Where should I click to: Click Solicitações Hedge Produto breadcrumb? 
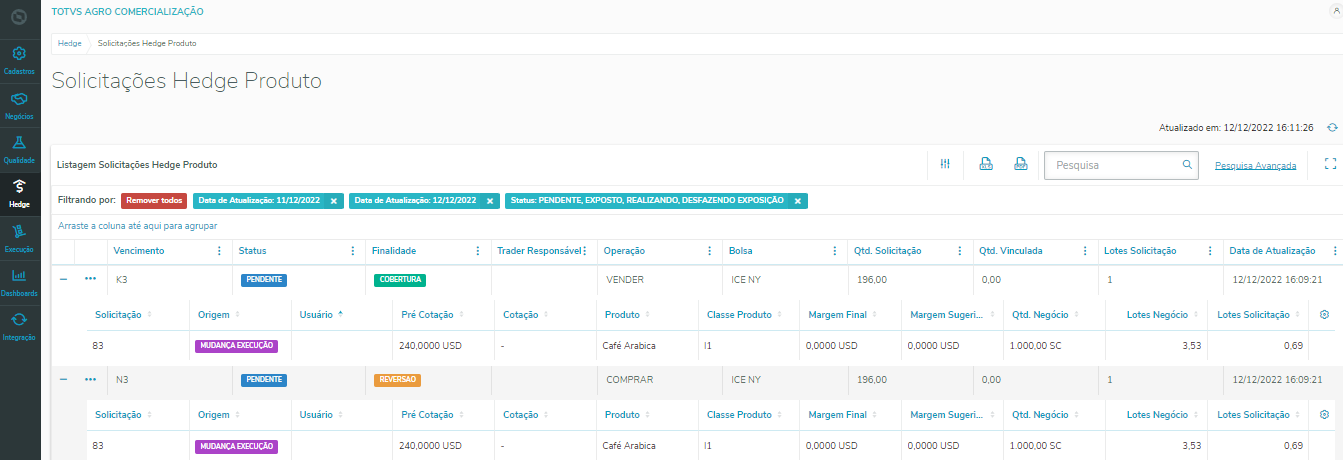coord(147,44)
